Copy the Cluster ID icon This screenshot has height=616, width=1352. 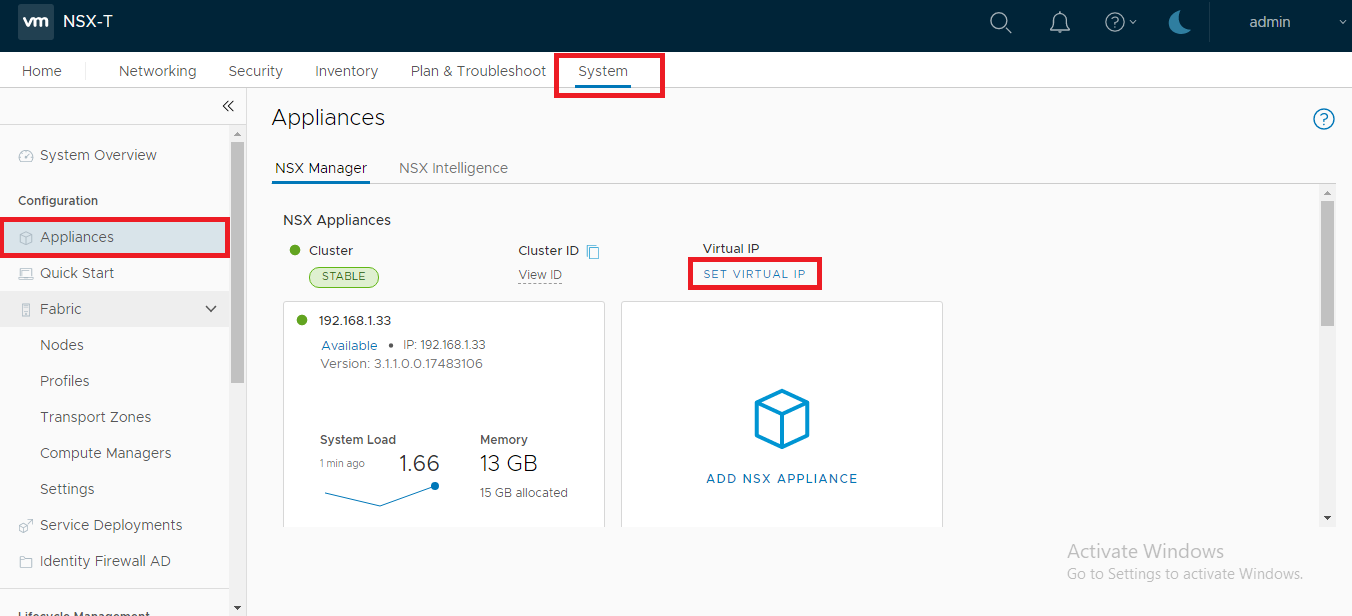(593, 252)
